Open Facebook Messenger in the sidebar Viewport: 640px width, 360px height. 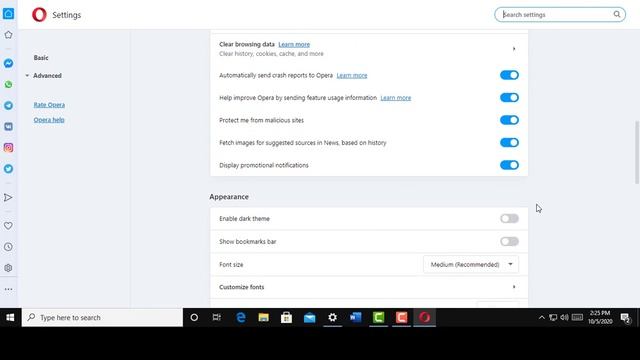(8, 63)
